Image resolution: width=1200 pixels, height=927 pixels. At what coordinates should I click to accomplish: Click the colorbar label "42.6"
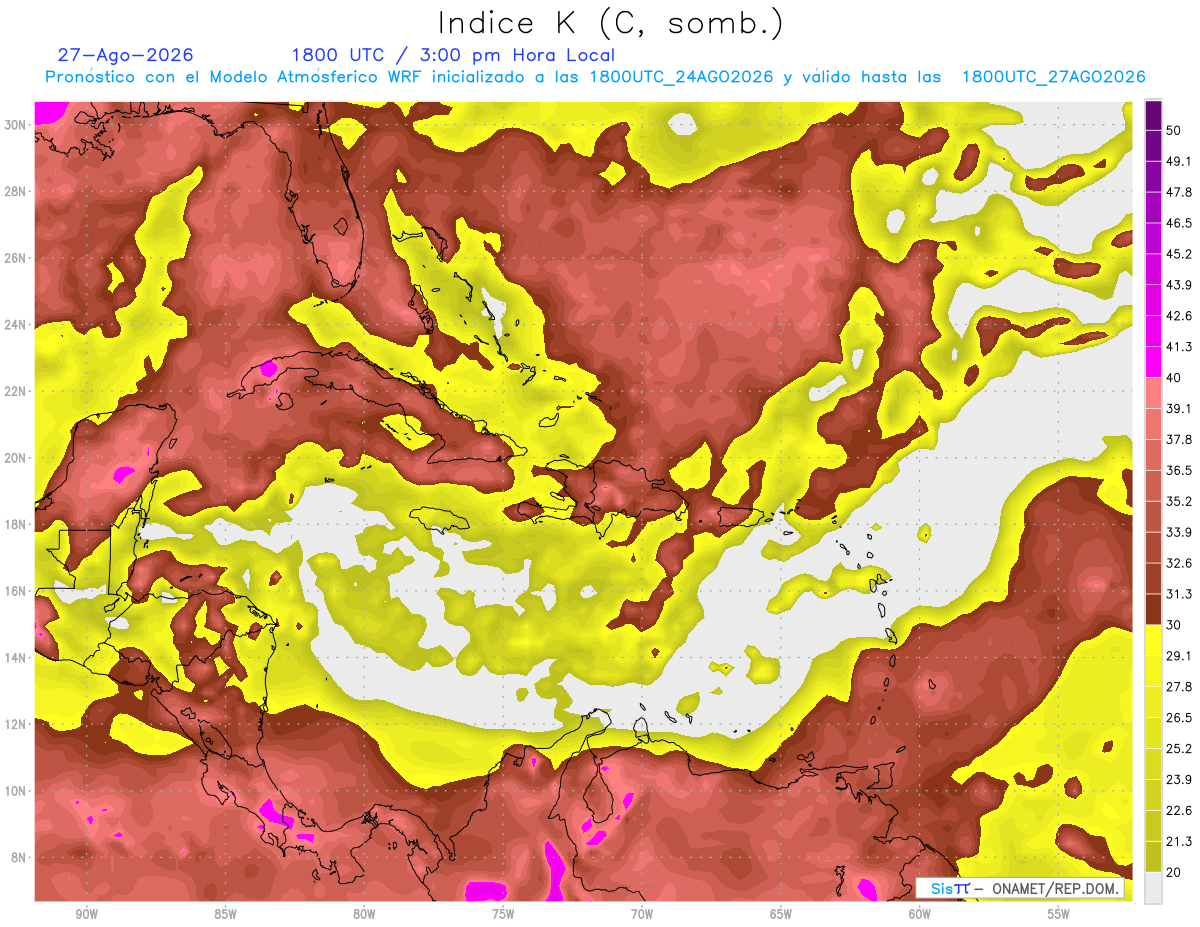(1180, 316)
